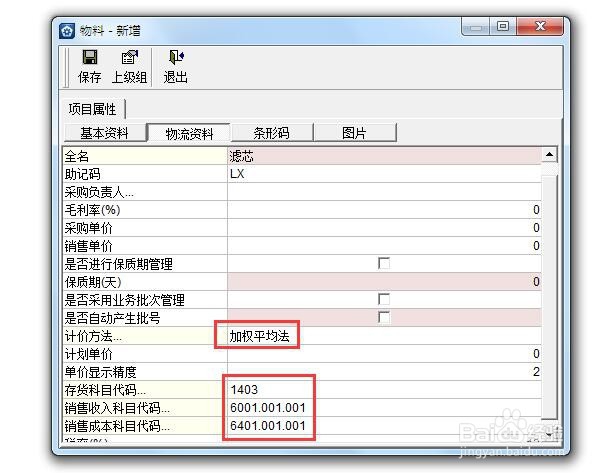Click the 销售收入科目代码... row label

145,408
